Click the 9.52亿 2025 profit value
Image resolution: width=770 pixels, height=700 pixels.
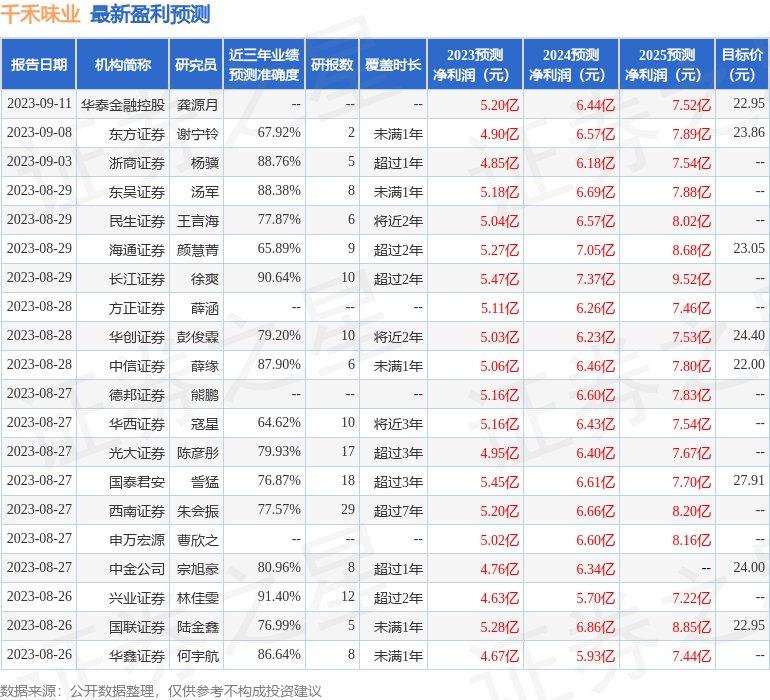coord(691,279)
